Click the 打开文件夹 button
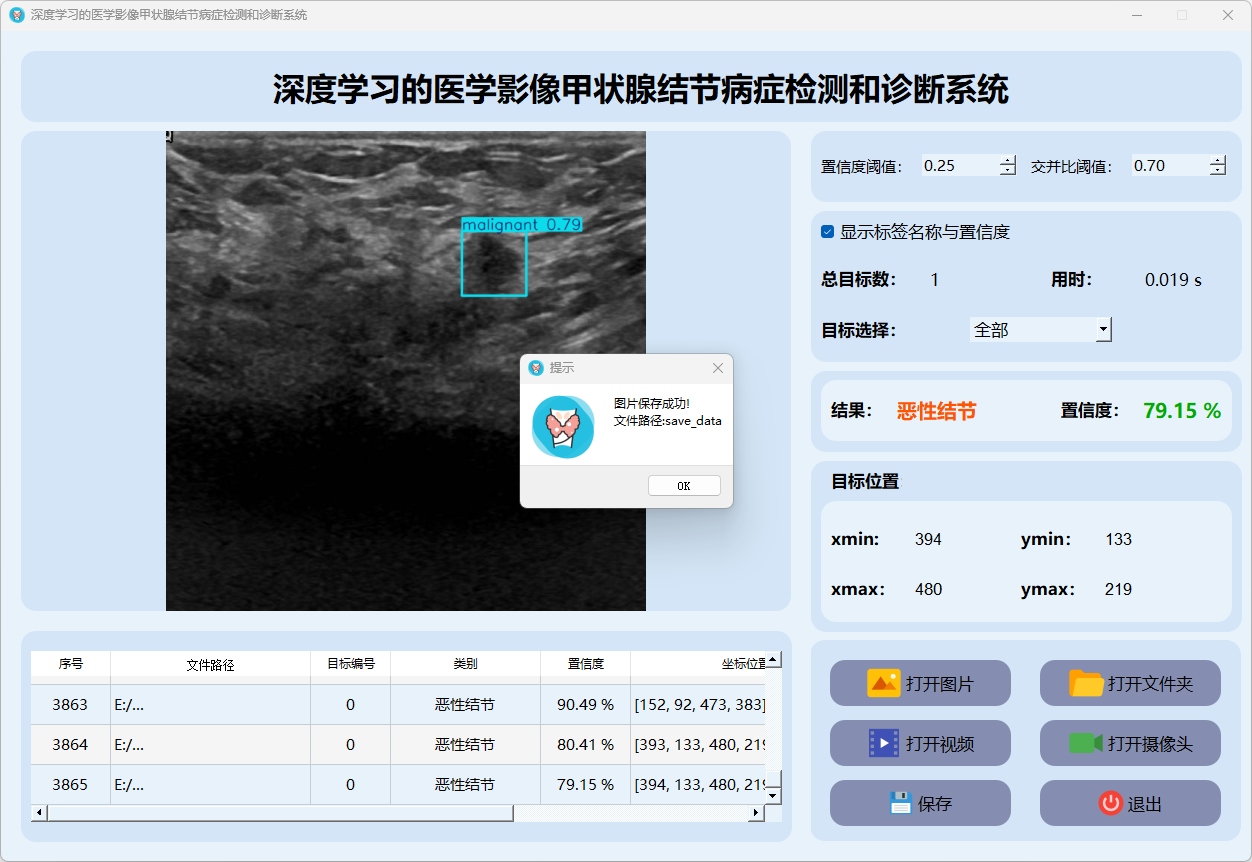Screen dimensions: 1252x862 pos(1130,683)
